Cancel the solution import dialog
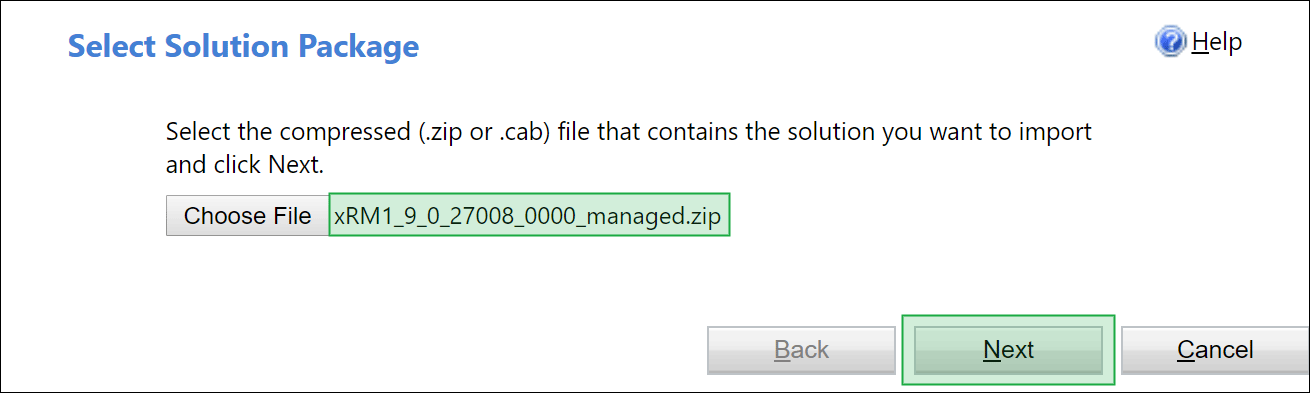The image size is (1310, 393). coord(1215,349)
